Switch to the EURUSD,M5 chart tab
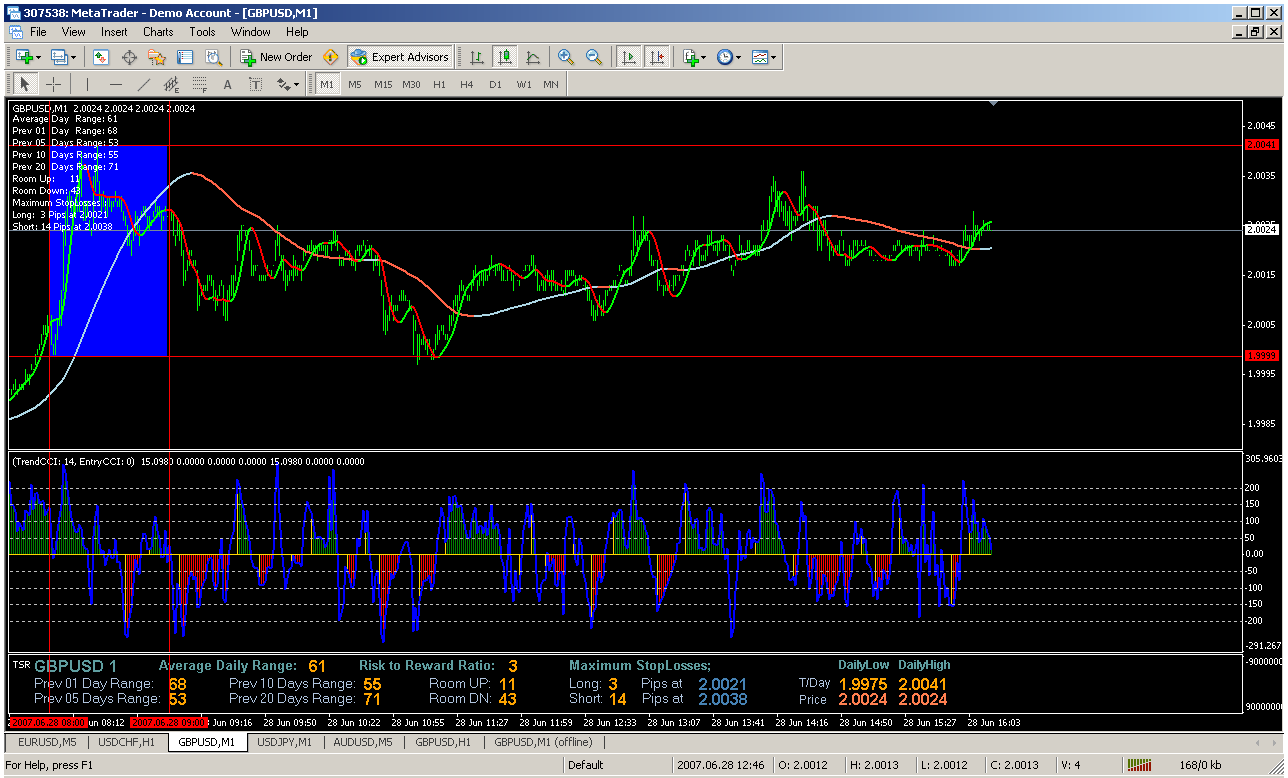 tap(47, 742)
